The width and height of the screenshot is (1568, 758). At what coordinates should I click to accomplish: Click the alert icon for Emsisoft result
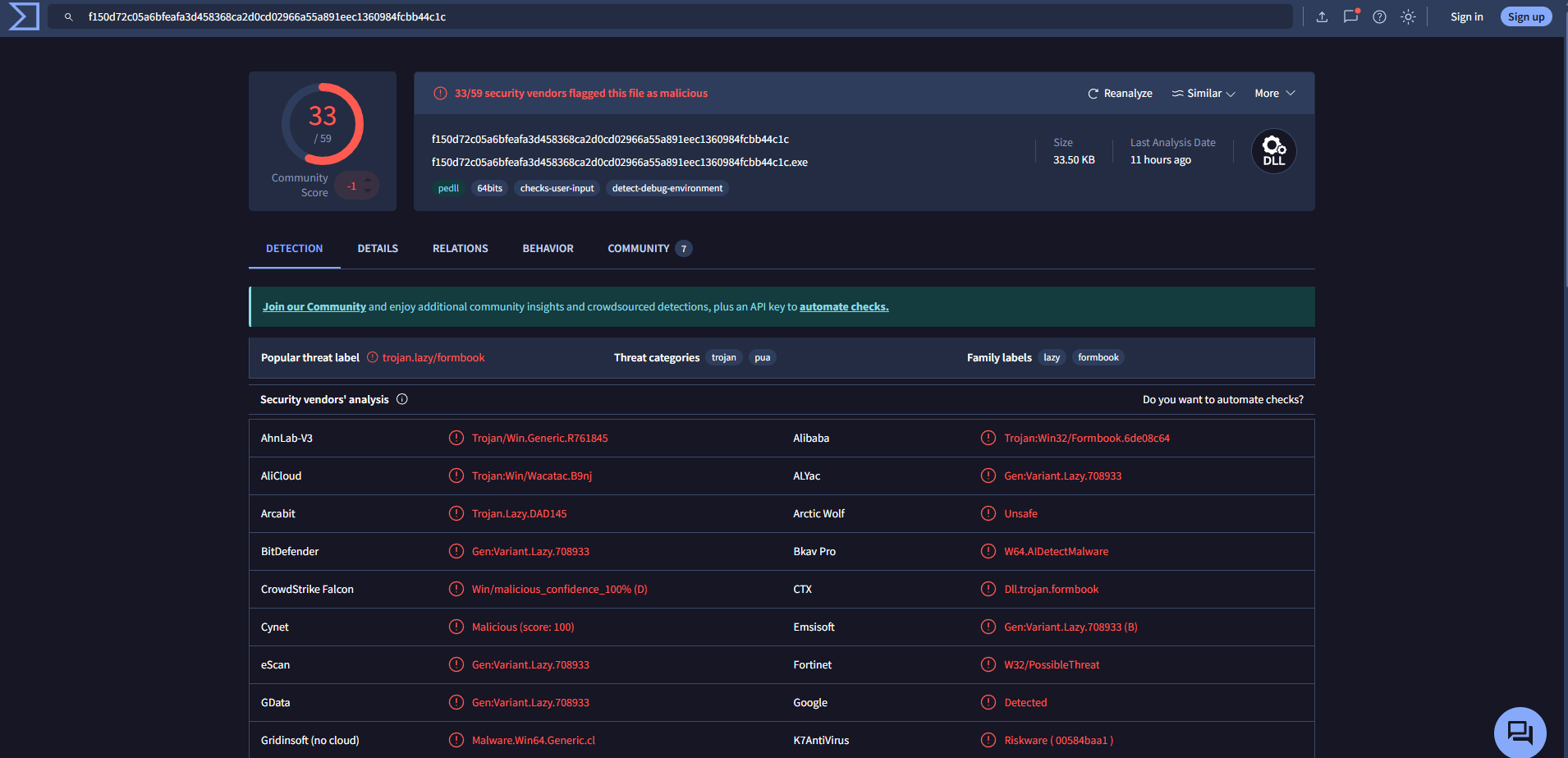point(988,627)
